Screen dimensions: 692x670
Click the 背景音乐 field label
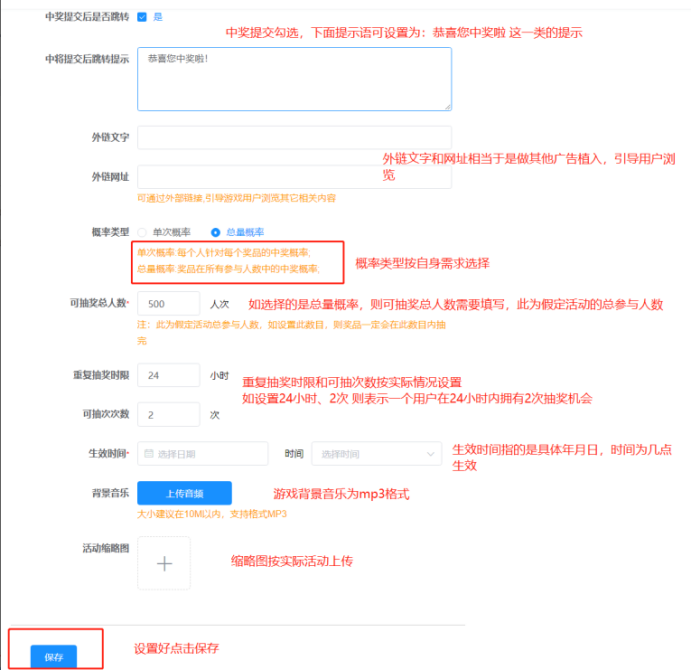(110, 493)
